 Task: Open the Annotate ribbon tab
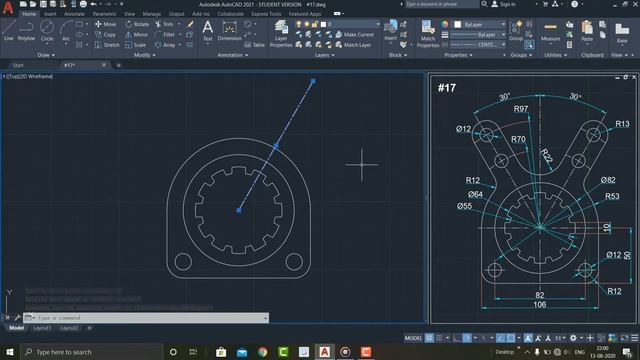pos(74,14)
